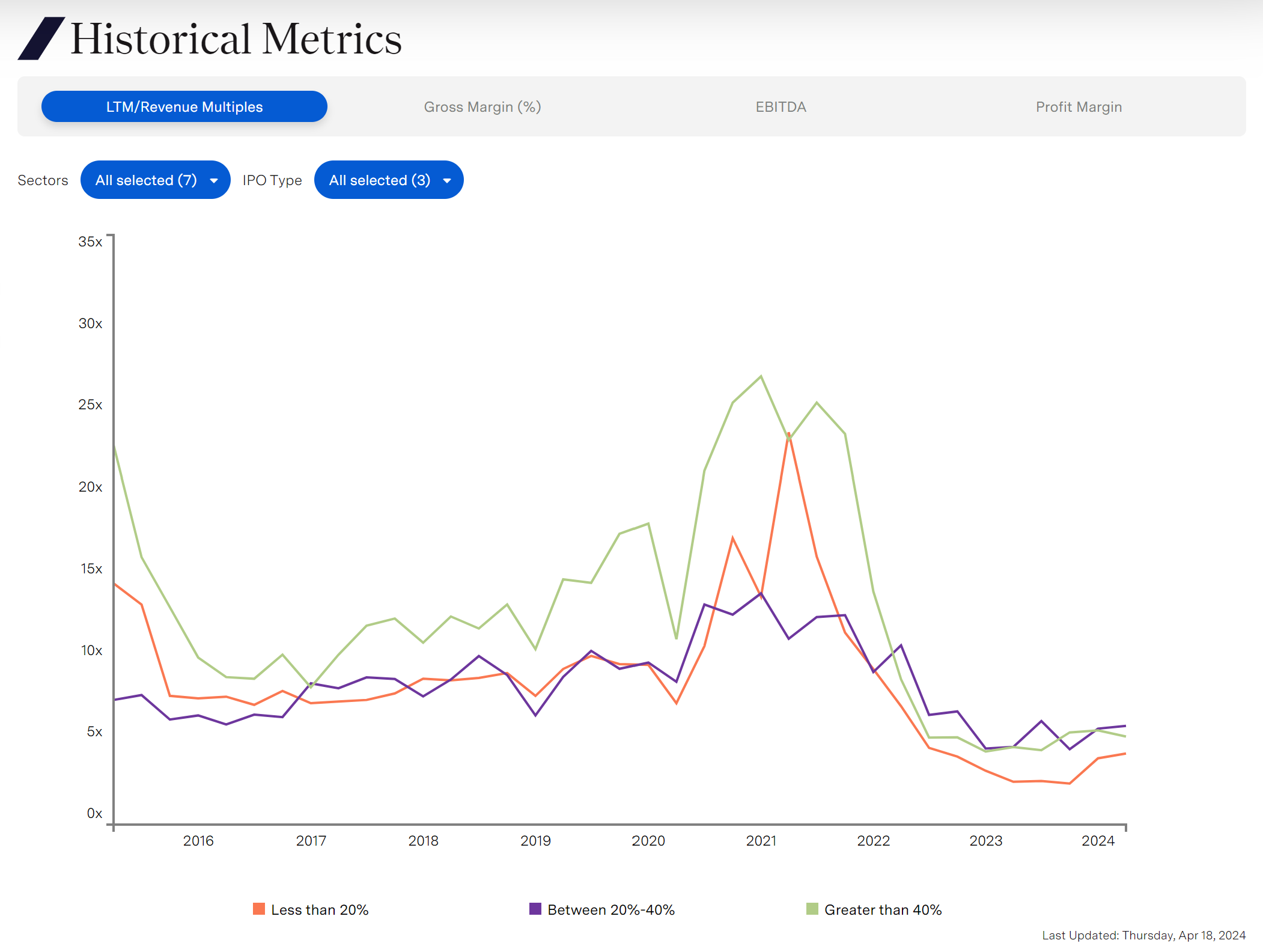Click the IPO Type dropdown arrow icon
This screenshot has height=952, width=1263.
(x=447, y=180)
